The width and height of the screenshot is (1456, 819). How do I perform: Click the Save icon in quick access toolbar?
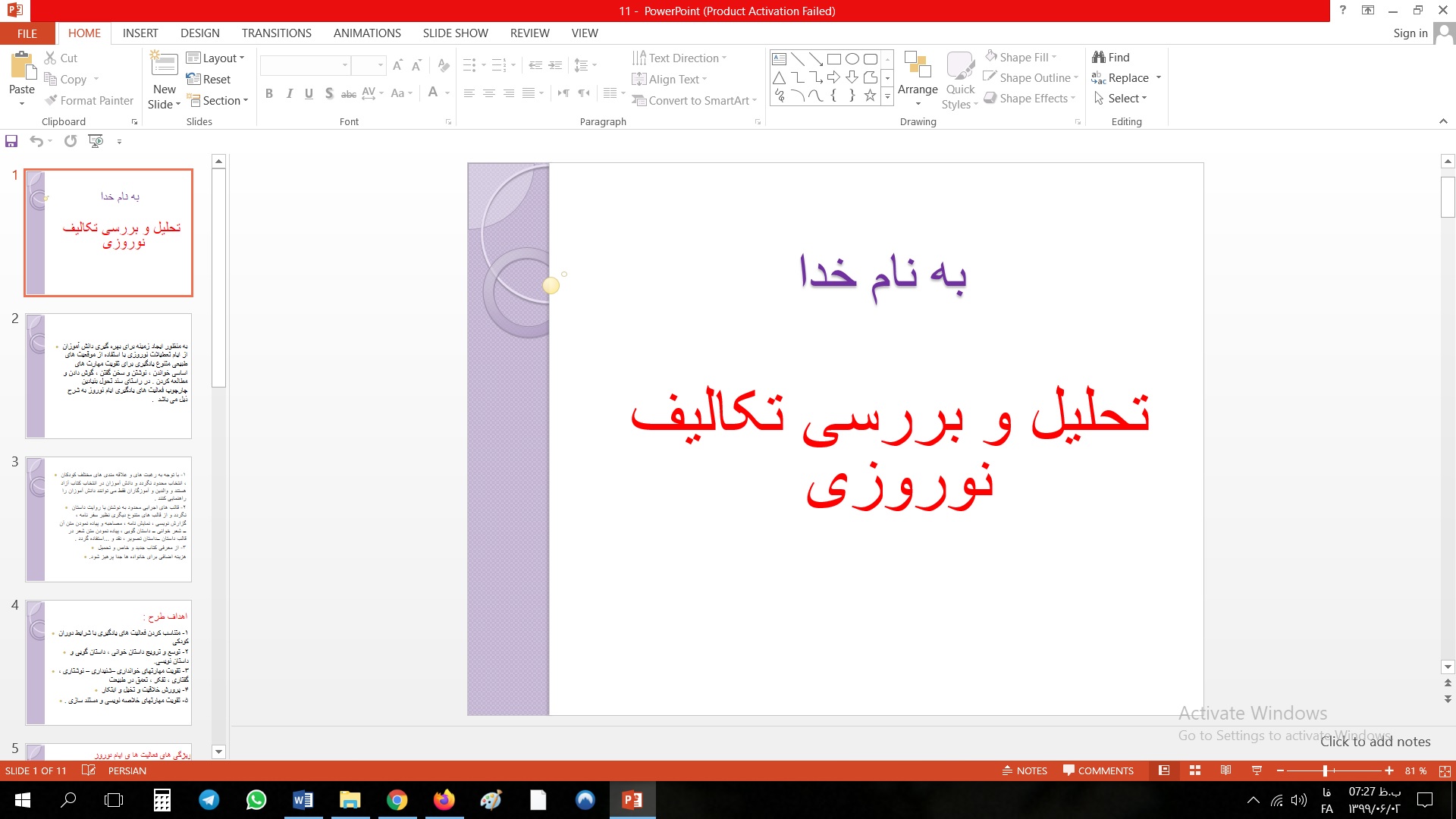11,141
